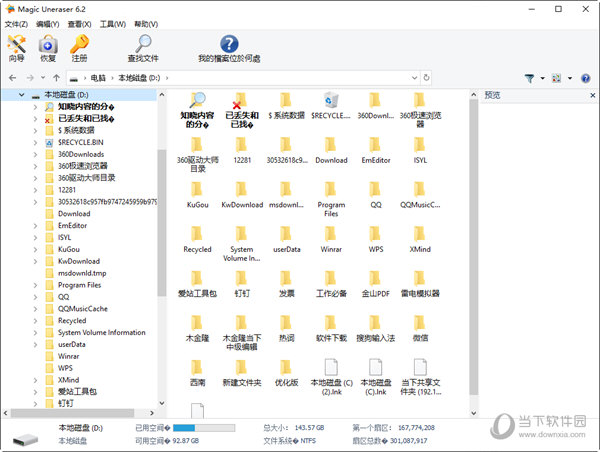The height and width of the screenshot is (452, 600).
Task: Click the file list vertical scrollbar thumb
Action: click(x=473, y=247)
